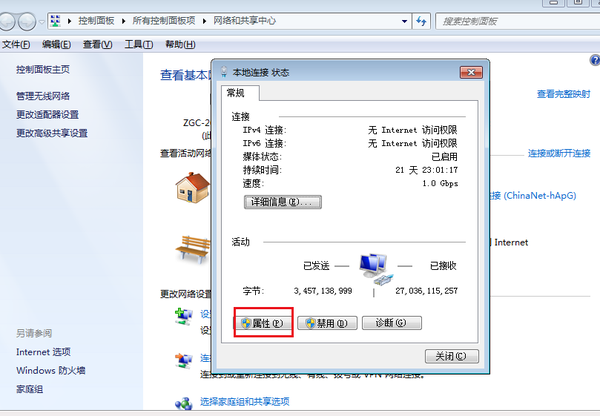Screen dimensions: 600x416
Task: Open the 工具(T) menu
Action: [x=139, y=45]
